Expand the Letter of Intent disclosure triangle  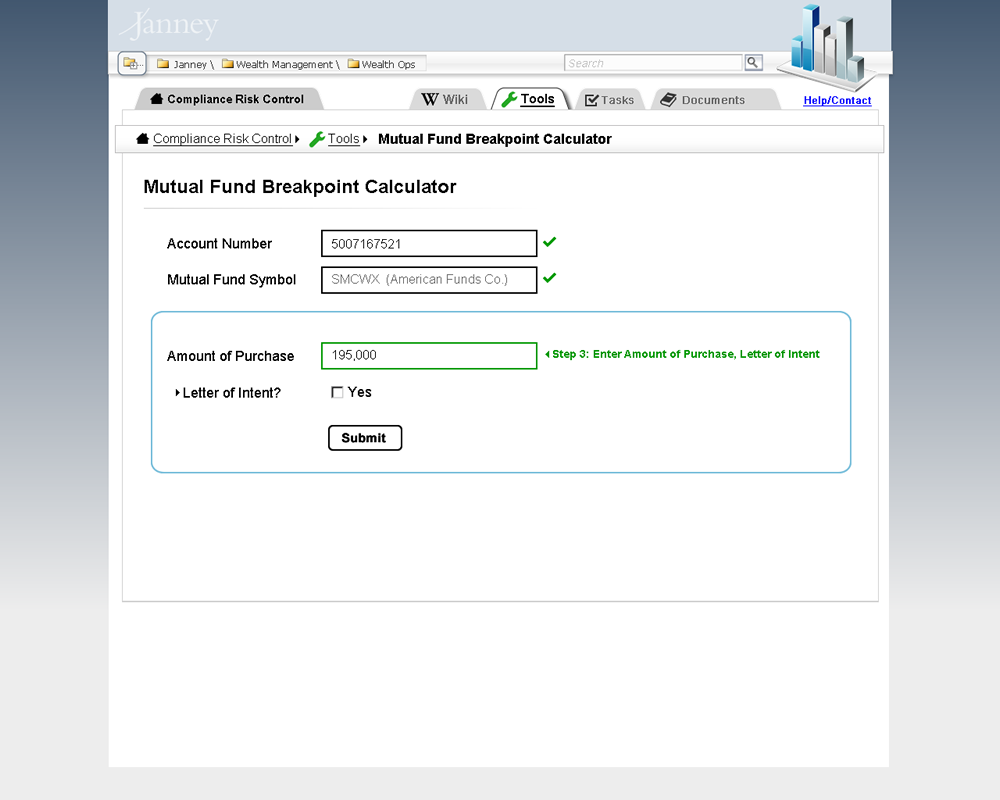click(x=178, y=392)
